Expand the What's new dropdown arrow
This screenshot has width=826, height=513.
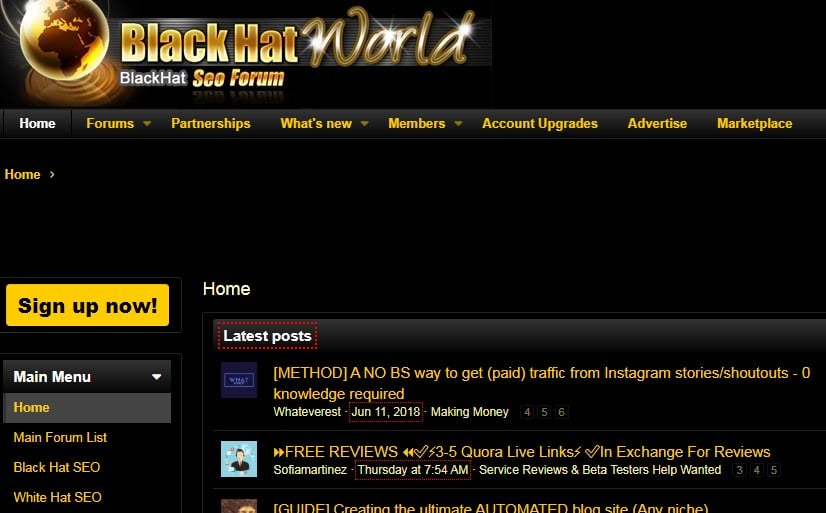[x=365, y=124]
